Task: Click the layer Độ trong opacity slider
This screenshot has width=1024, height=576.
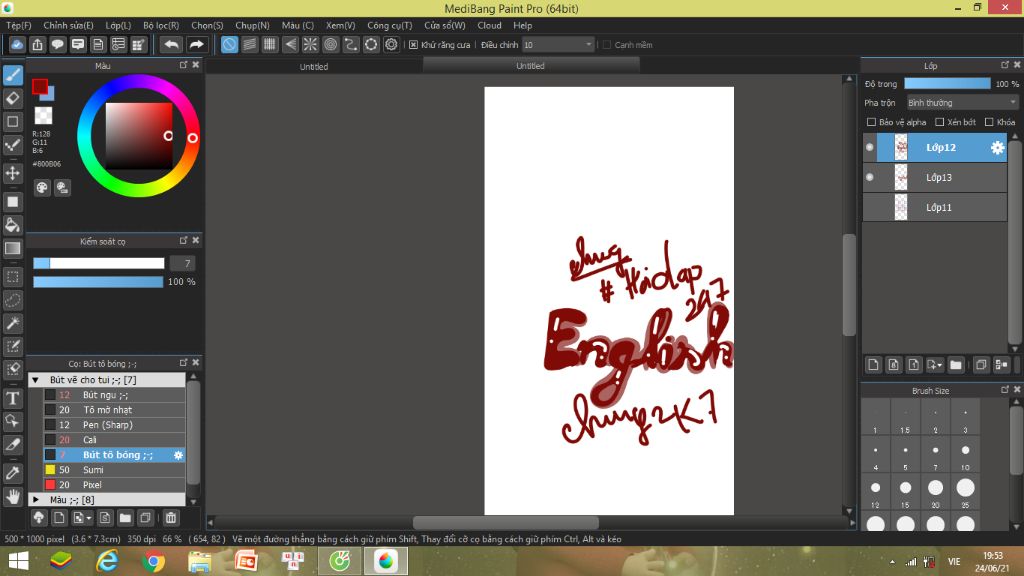Action: (x=948, y=84)
